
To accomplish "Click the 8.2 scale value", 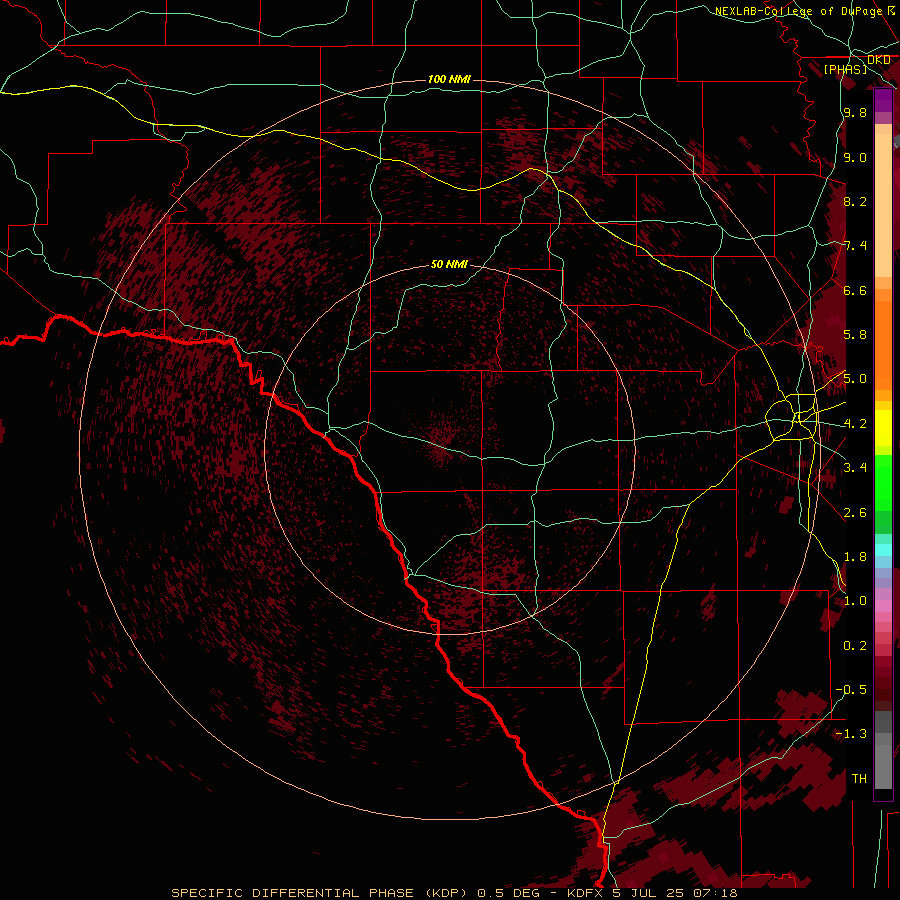I will (855, 201).
